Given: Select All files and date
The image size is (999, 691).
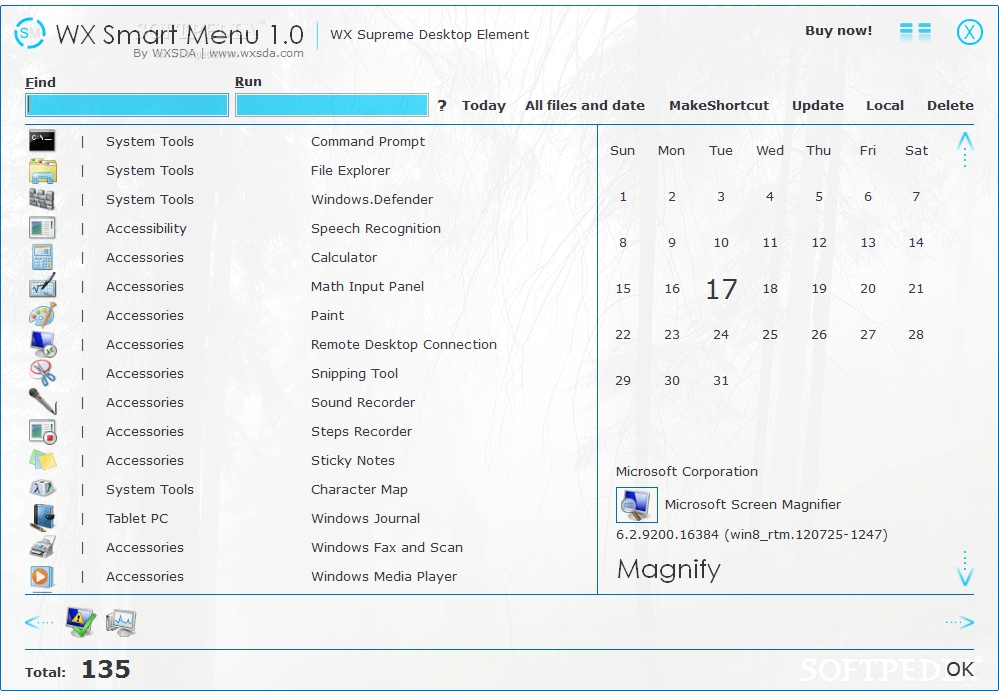Looking at the screenshot, I should coord(584,106).
